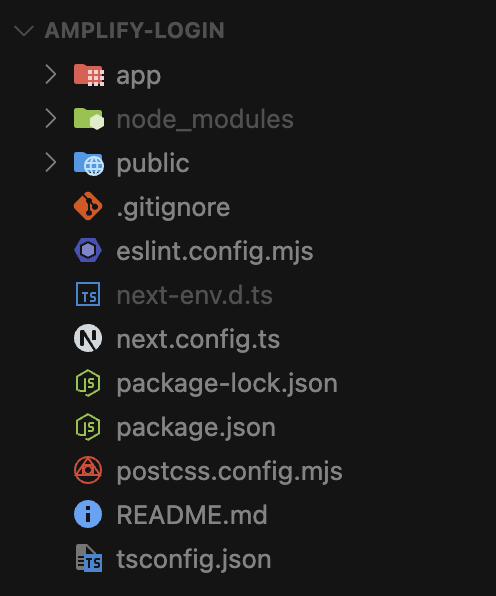Open package-lock.json in the explorer
This screenshot has height=596, width=496.
(227, 383)
